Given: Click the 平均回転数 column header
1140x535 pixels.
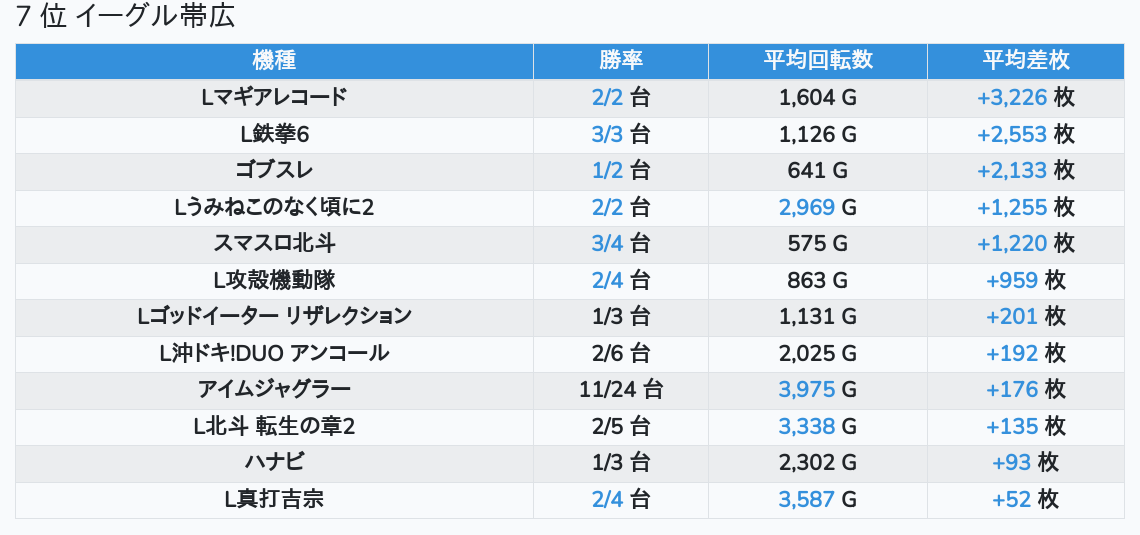Looking at the screenshot, I should coord(818,60).
